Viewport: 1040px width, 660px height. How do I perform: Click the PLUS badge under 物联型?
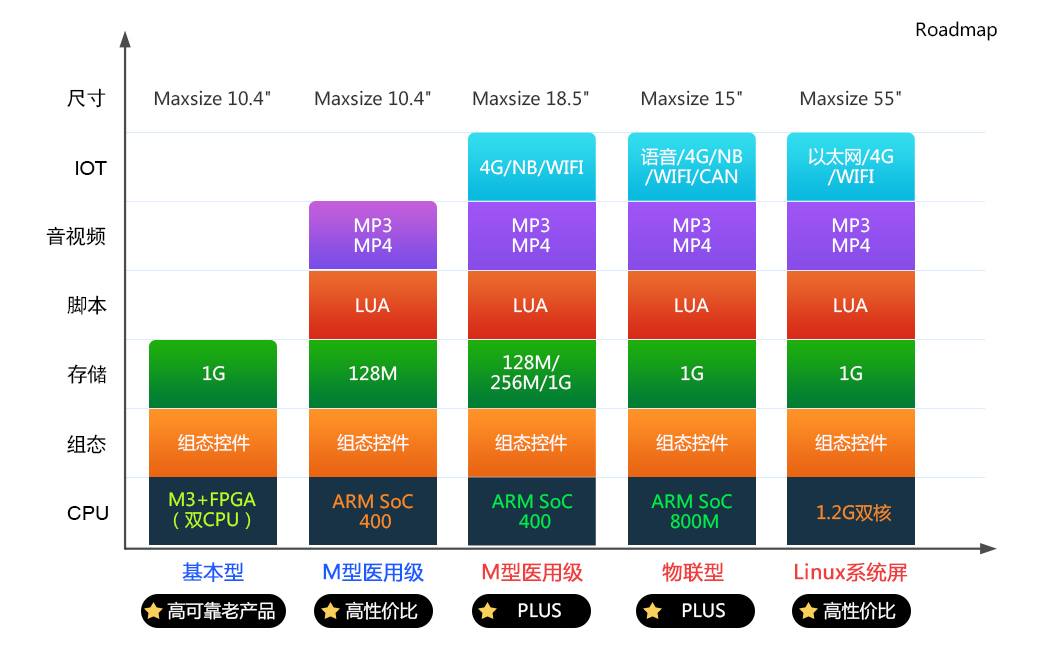click(x=695, y=611)
